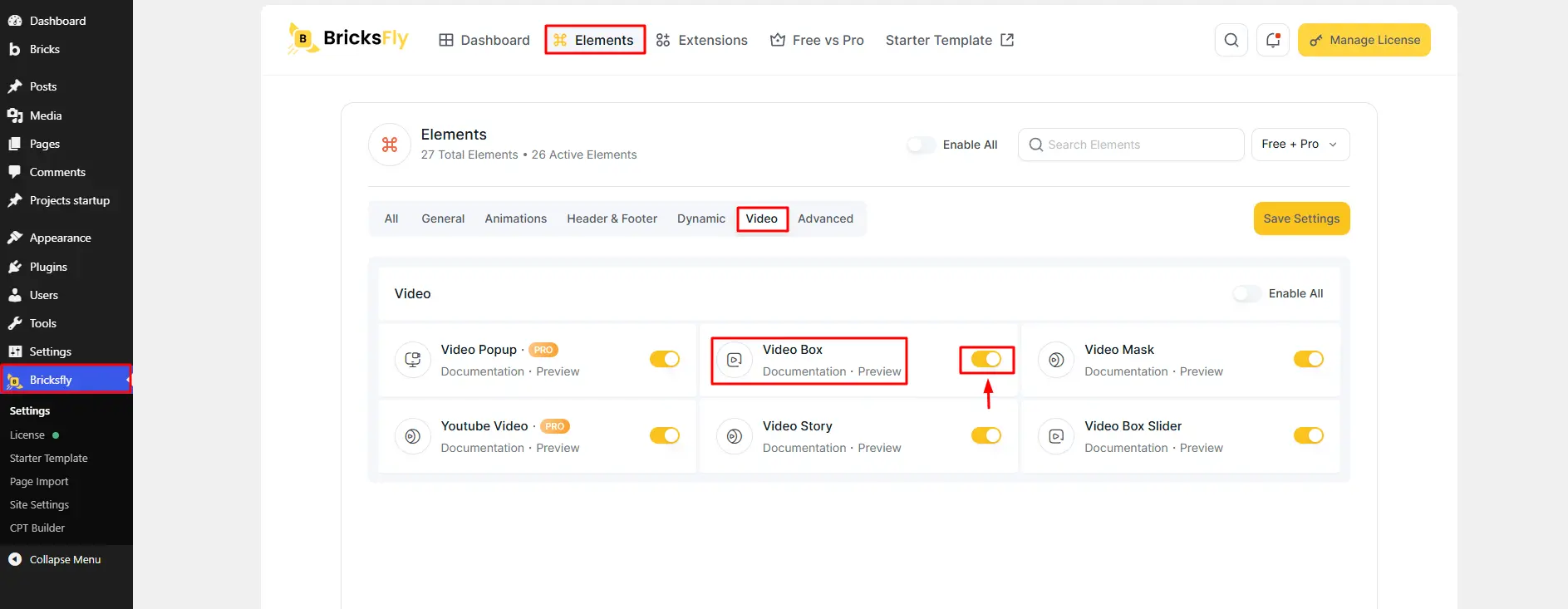Click the Video Popup element icon
Image resolution: width=1568 pixels, height=609 pixels.
413,360
